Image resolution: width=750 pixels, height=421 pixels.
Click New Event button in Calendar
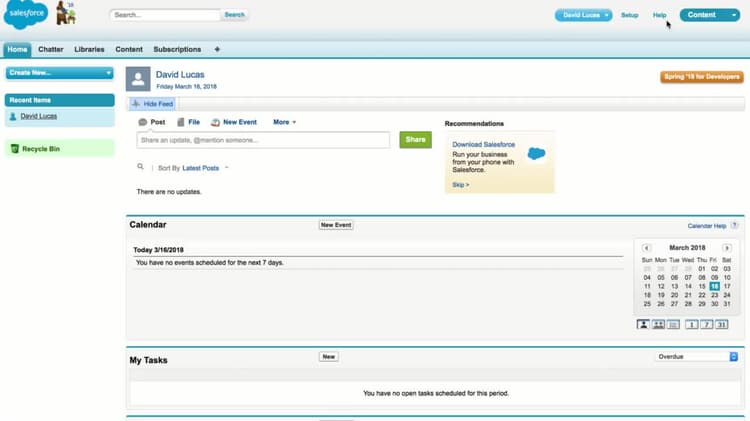pyautogui.click(x=336, y=225)
